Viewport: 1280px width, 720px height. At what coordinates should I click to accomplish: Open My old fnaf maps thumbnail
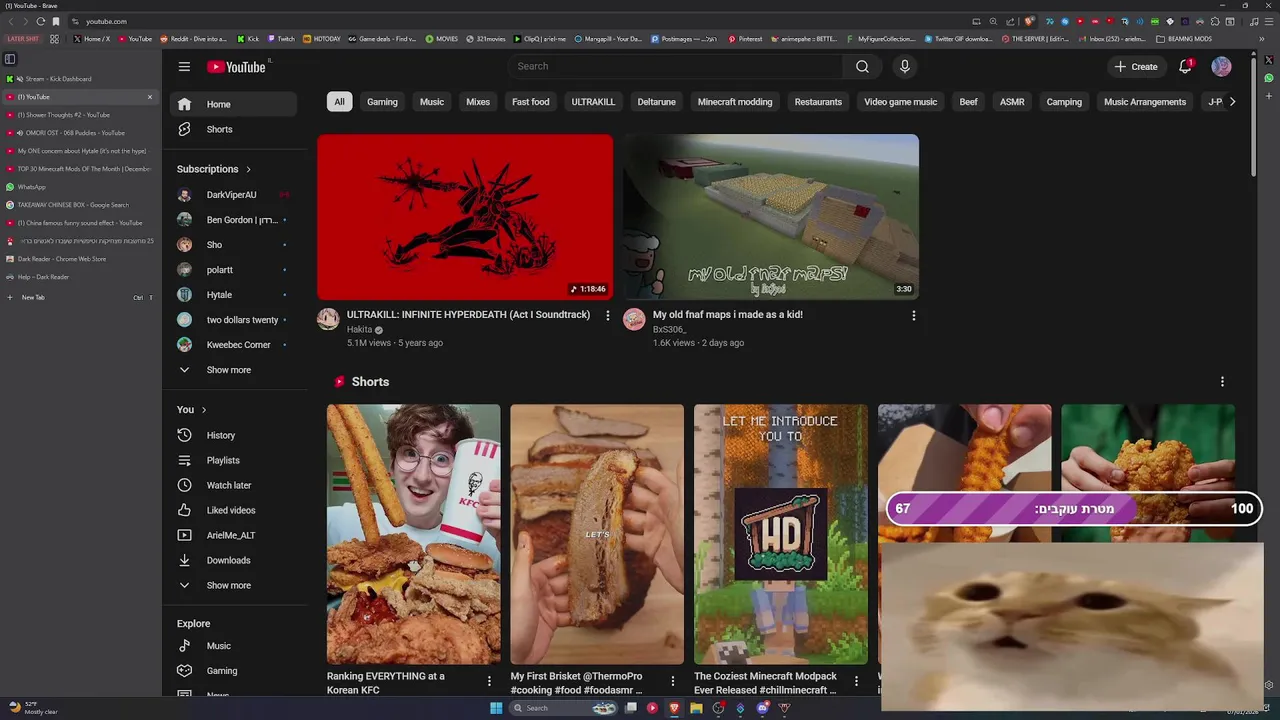771,217
